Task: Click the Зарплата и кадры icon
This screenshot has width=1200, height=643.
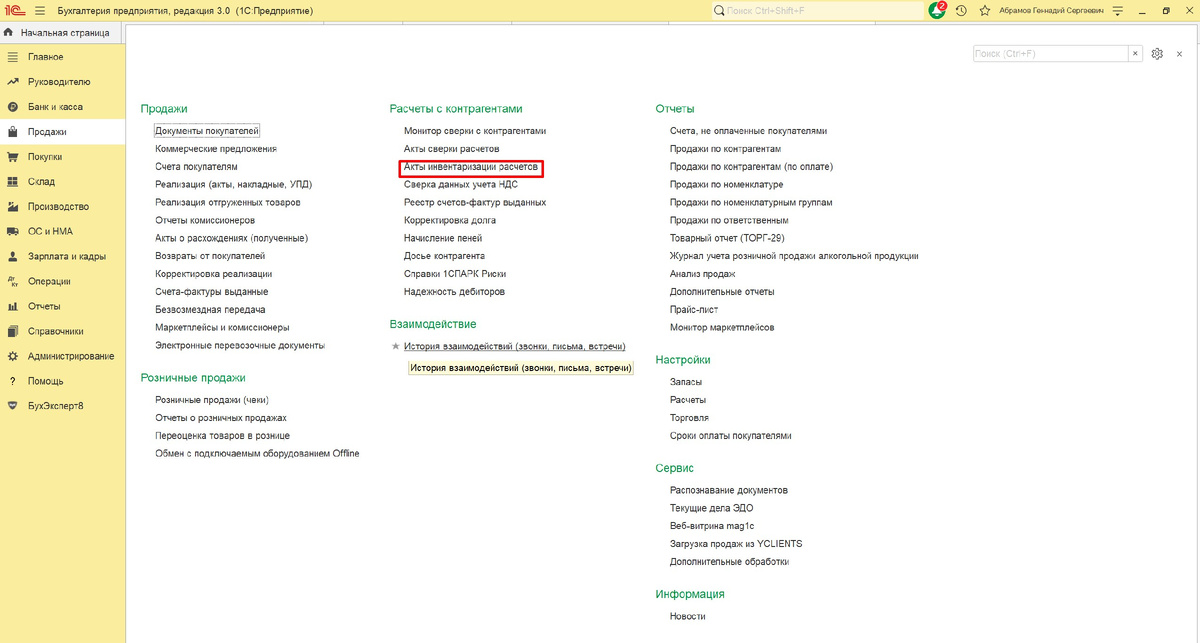Action: click(12, 256)
